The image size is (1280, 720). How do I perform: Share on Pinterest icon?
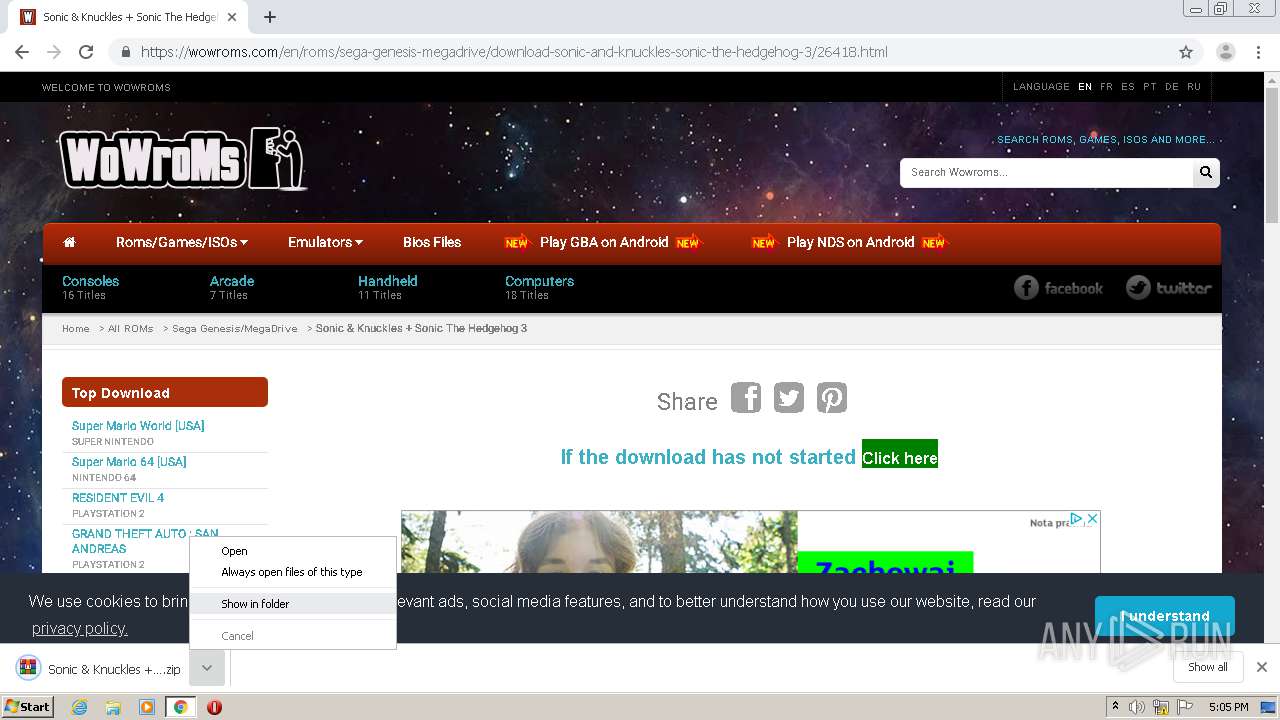tap(832, 398)
